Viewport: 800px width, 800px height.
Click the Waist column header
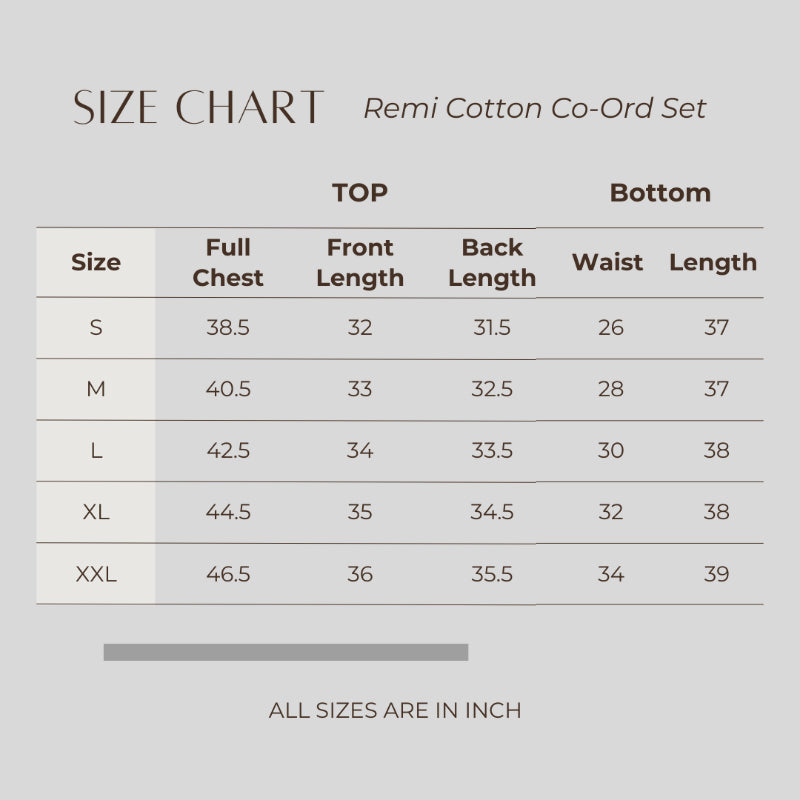(x=607, y=263)
